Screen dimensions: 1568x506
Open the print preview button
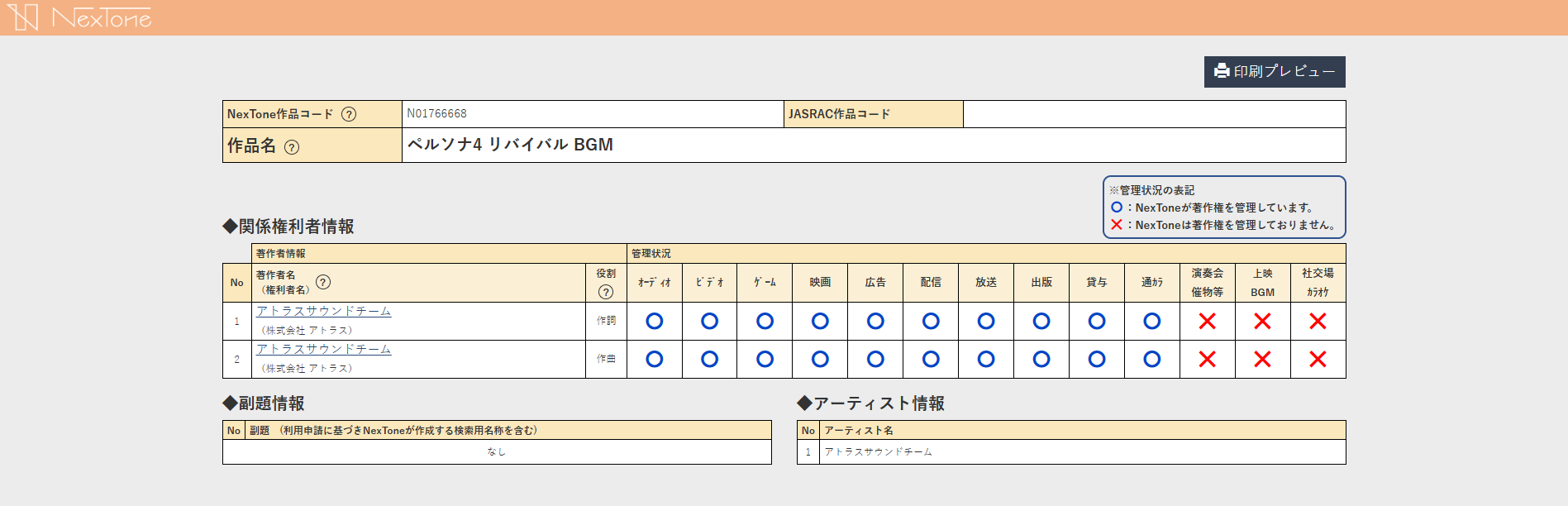tap(1275, 72)
